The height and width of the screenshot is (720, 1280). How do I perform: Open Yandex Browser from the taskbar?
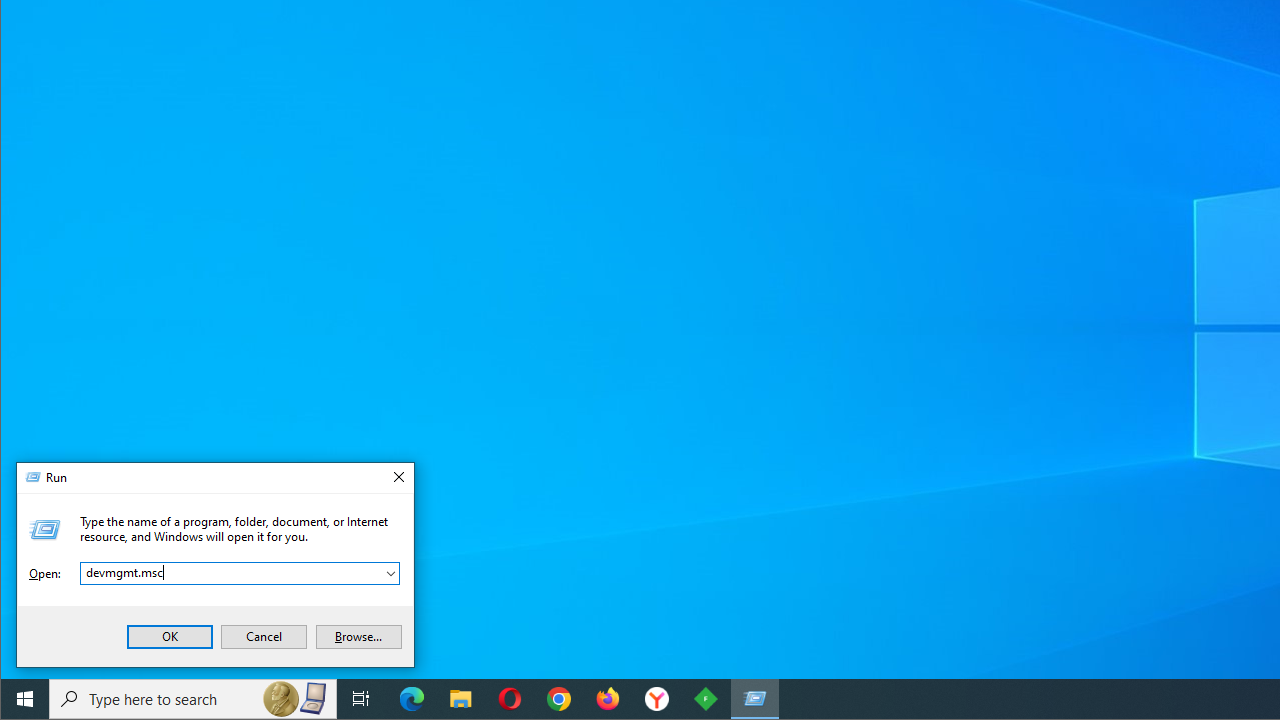657,699
